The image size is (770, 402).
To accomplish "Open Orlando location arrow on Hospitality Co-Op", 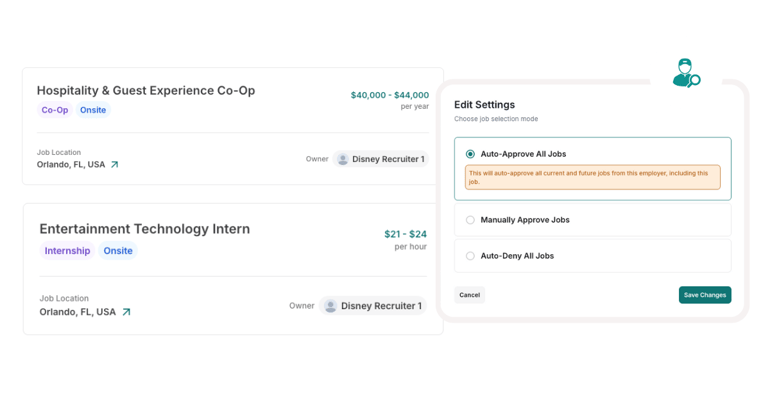I will click(x=114, y=165).
